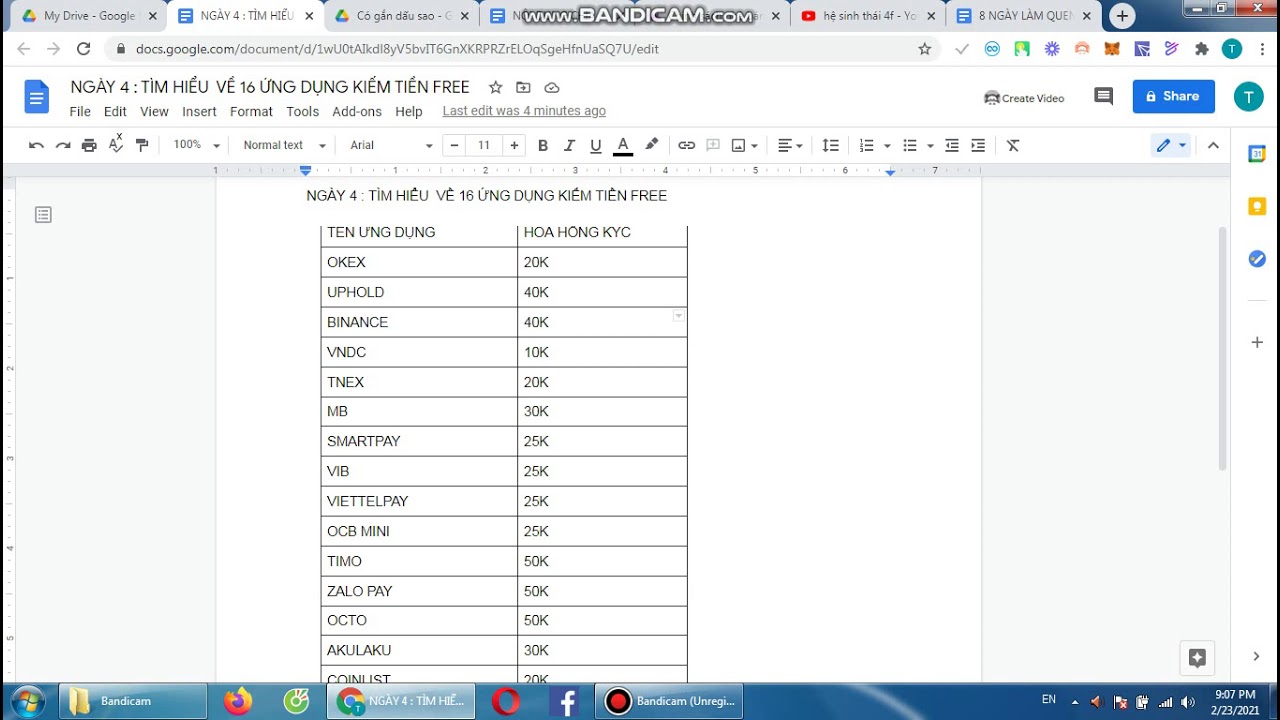
Task: Open the zoom 100% dropdown
Action: (196, 145)
